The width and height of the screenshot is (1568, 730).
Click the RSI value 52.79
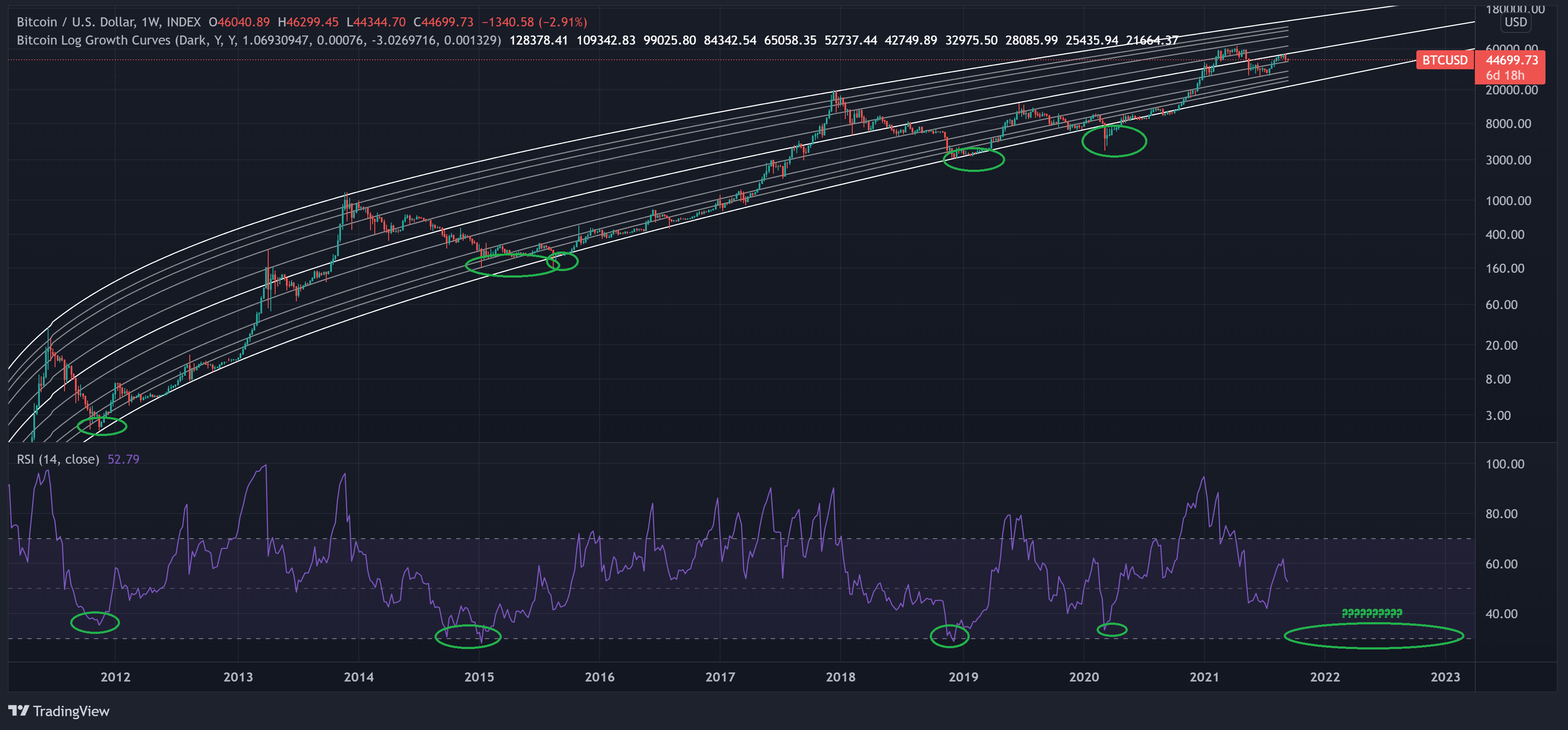pyautogui.click(x=123, y=459)
